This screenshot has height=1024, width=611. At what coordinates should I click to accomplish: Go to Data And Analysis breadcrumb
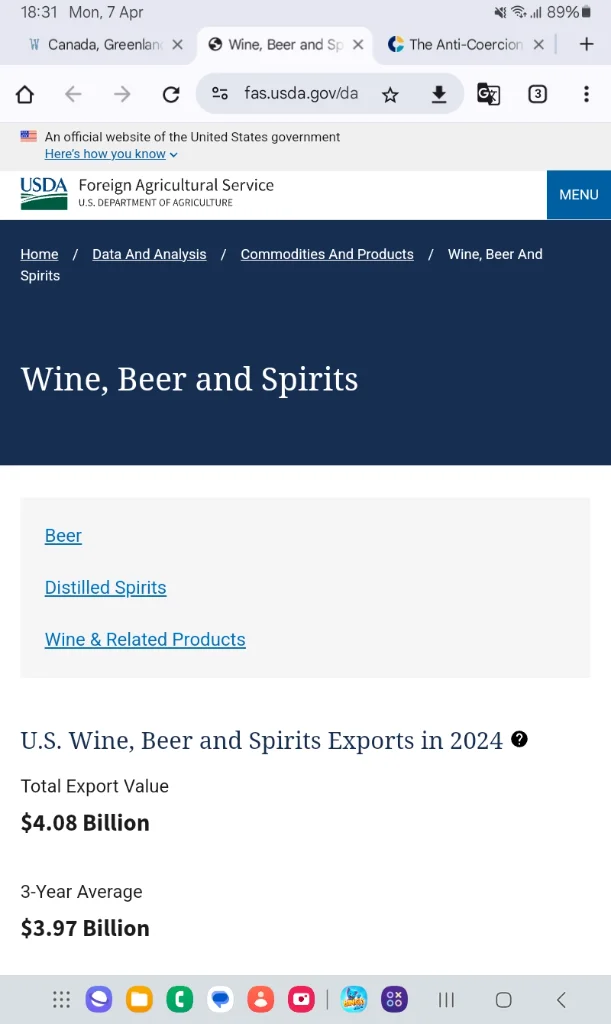[x=149, y=254]
